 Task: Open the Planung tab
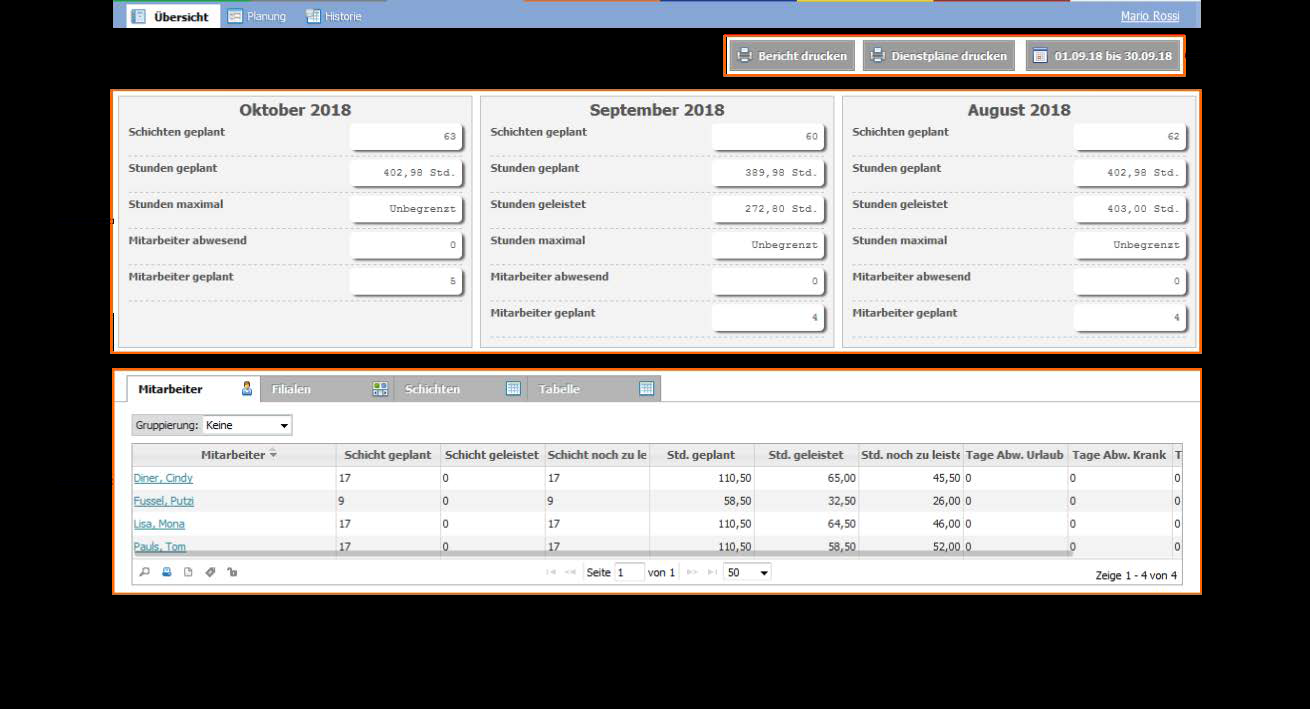tap(257, 16)
